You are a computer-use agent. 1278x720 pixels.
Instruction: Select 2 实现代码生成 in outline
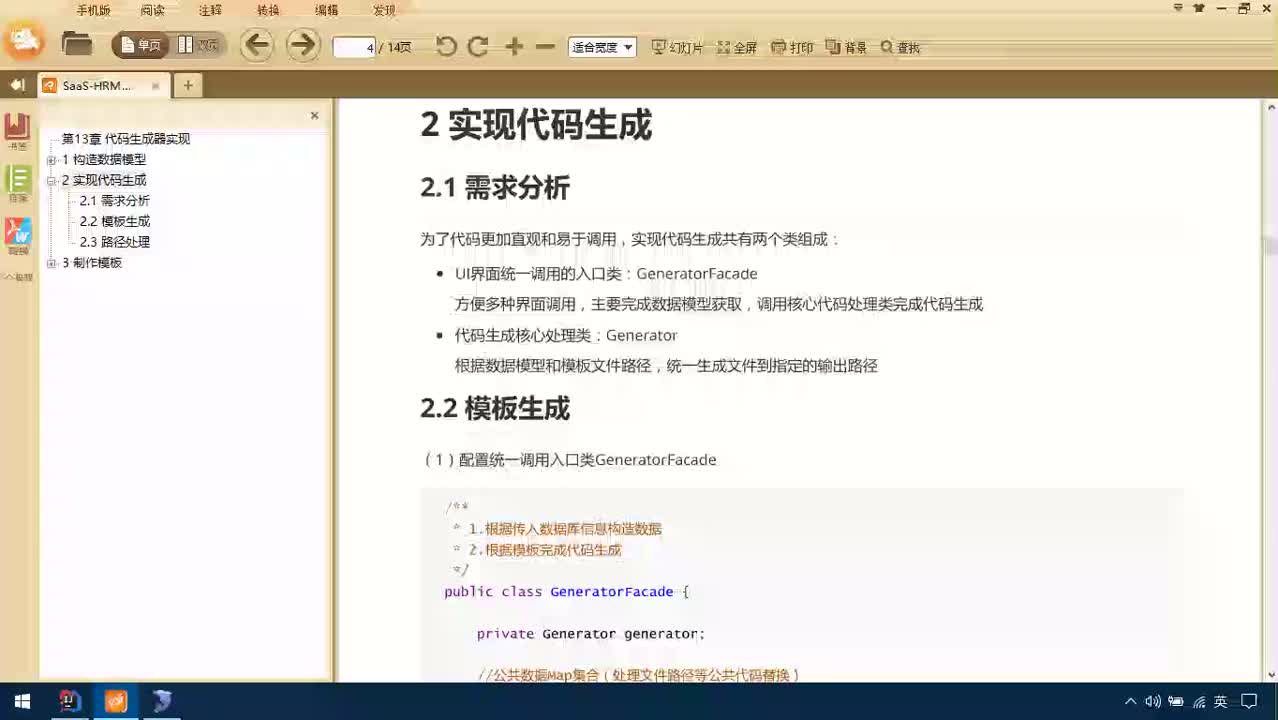(104, 180)
